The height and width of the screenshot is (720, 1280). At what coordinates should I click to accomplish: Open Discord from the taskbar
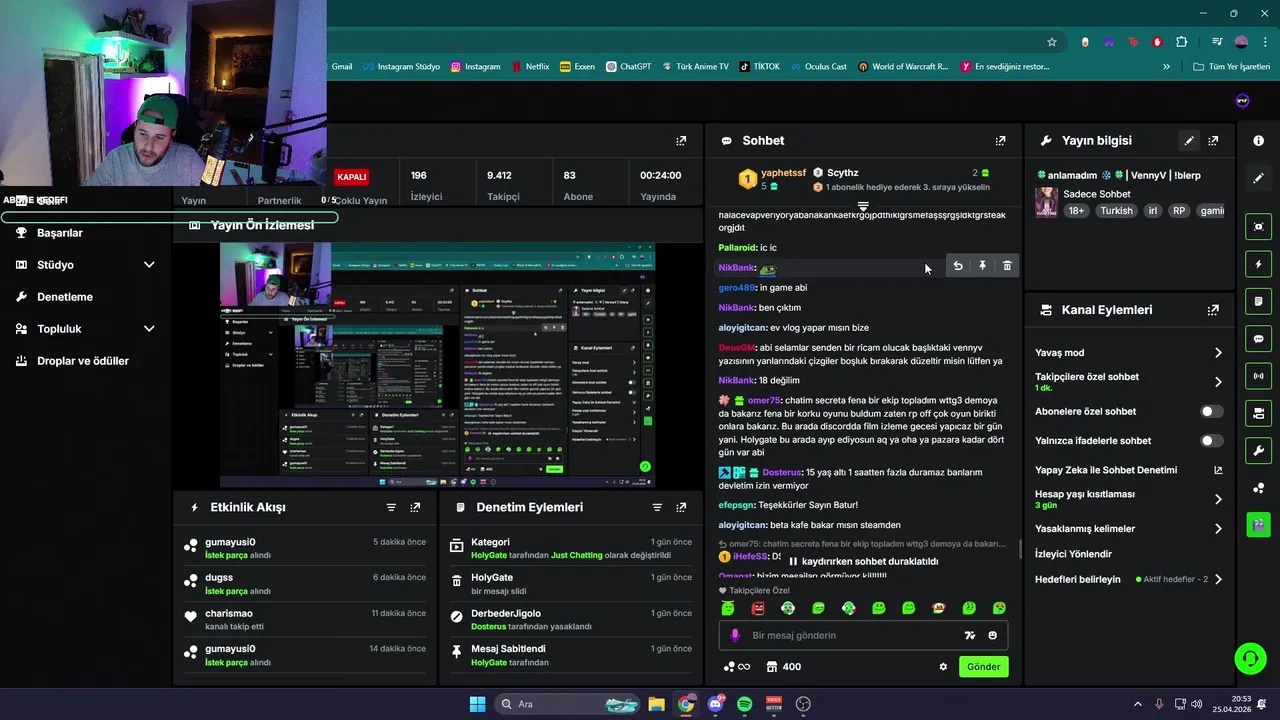pos(715,704)
